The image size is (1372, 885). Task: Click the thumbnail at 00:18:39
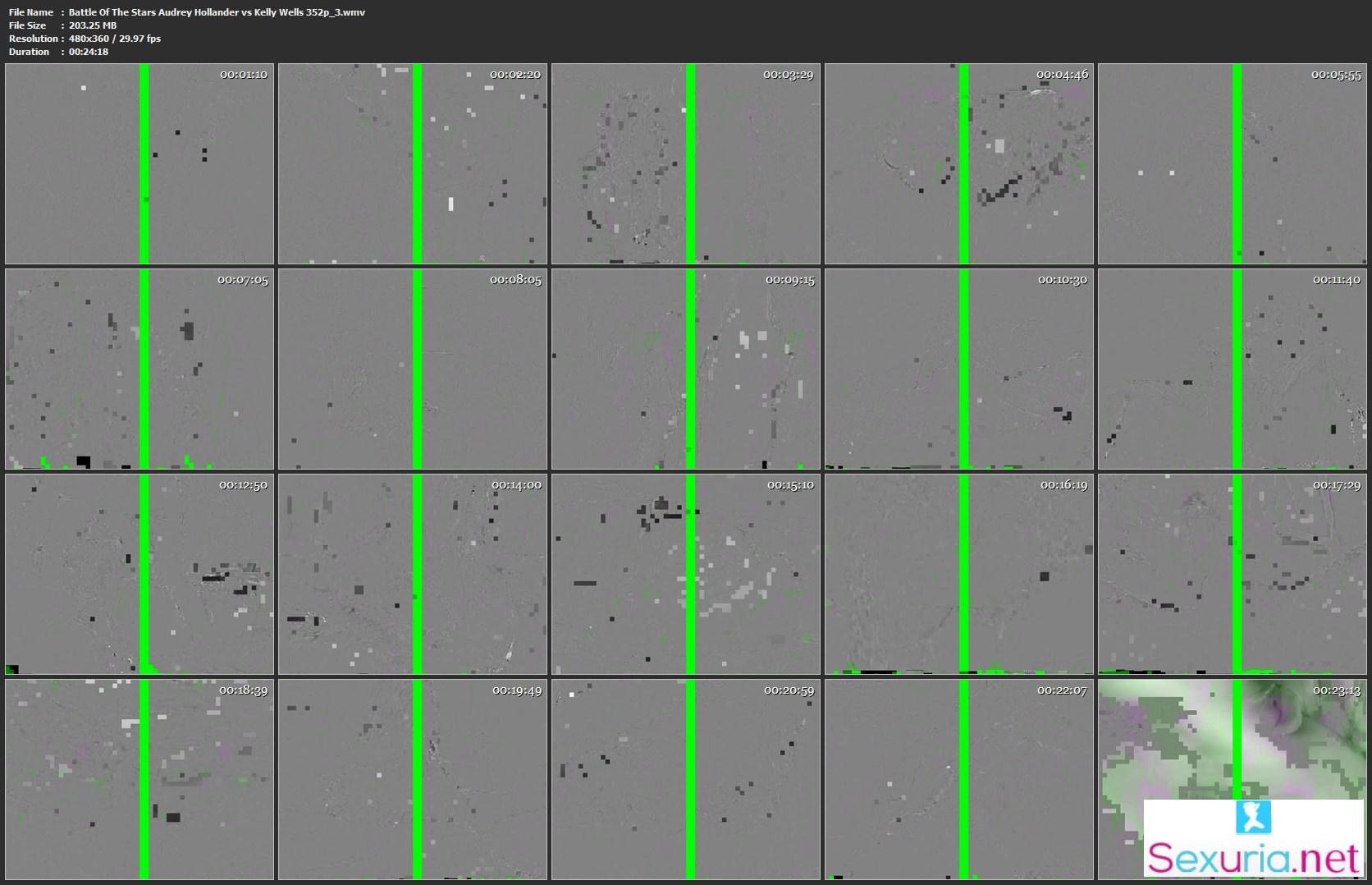pyautogui.click(x=139, y=779)
